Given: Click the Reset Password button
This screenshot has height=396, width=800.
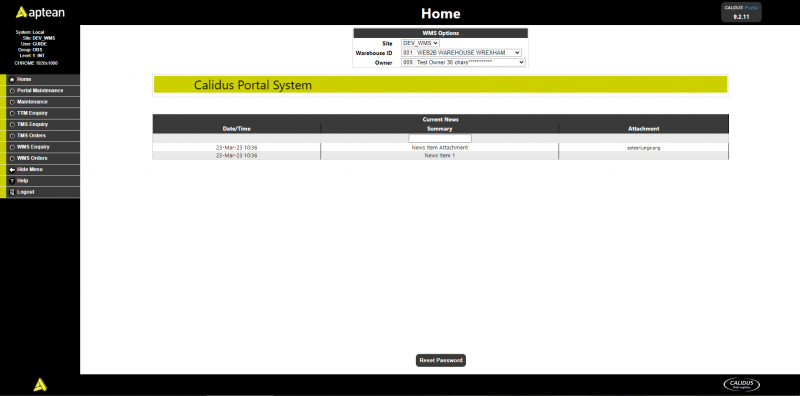Looking at the screenshot, I should [441, 360].
